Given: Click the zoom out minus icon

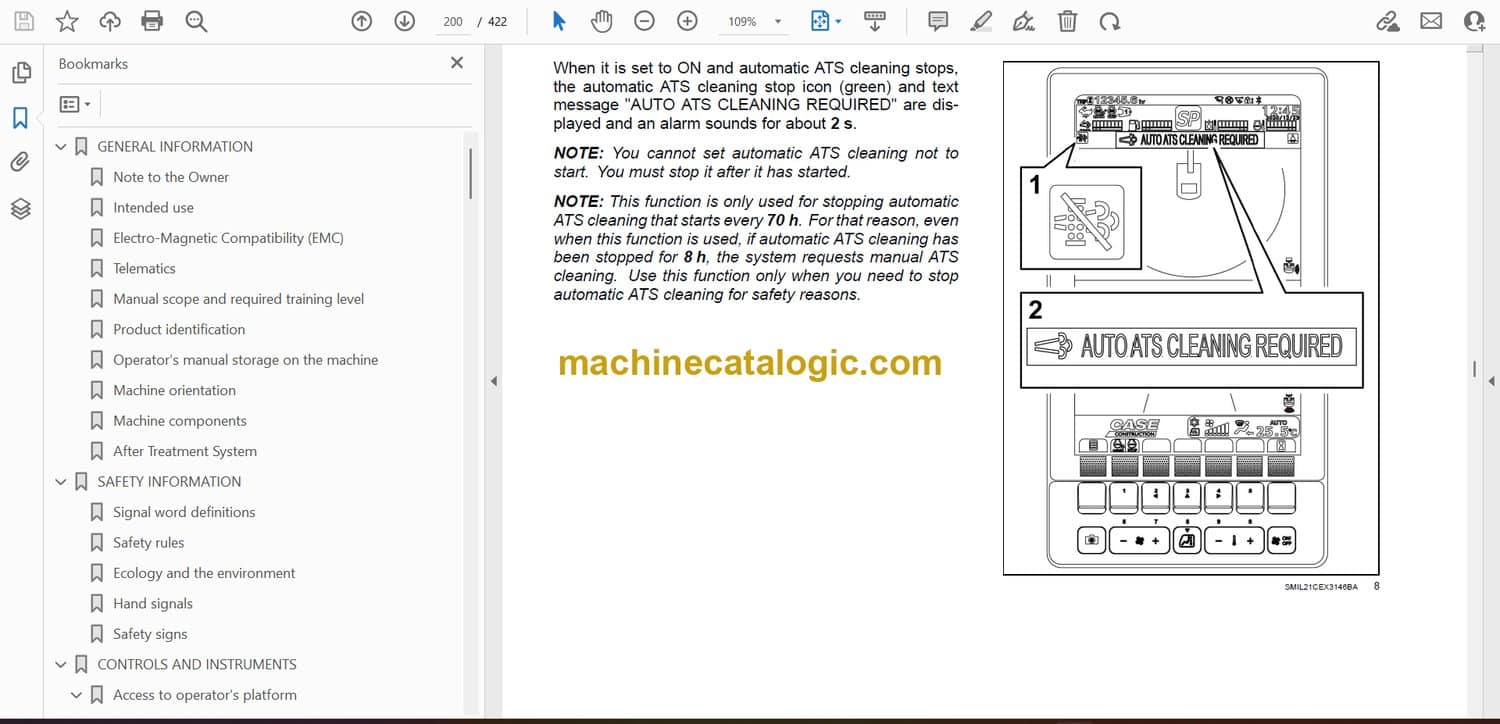Looking at the screenshot, I should (x=645, y=21).
